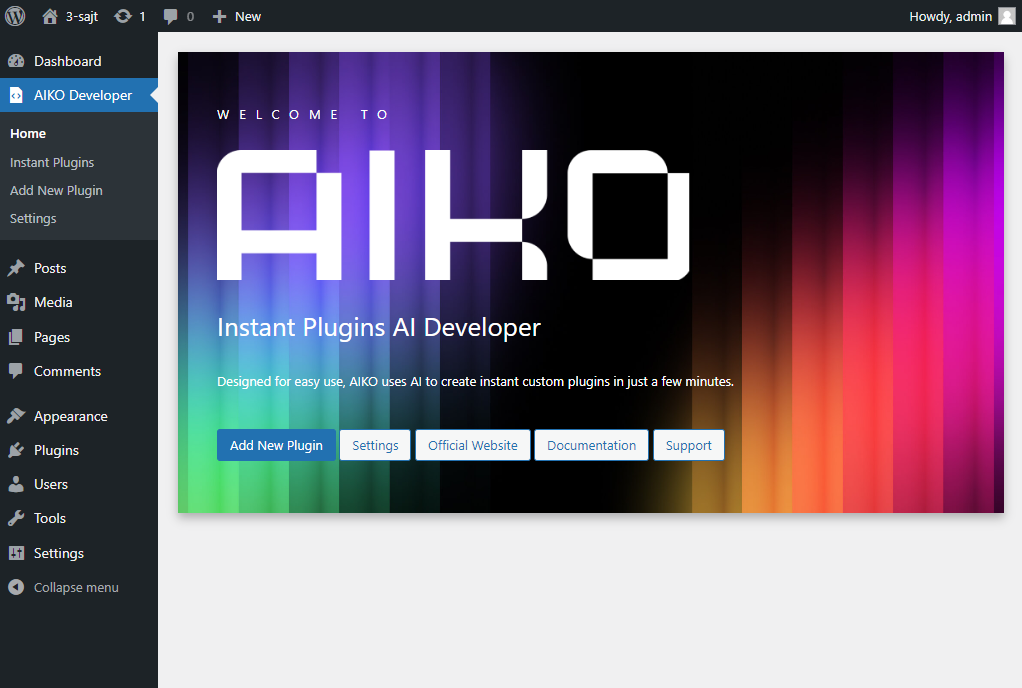
Task: Open Posts menu
Action: pyautogui.click(x=50, y=268)
